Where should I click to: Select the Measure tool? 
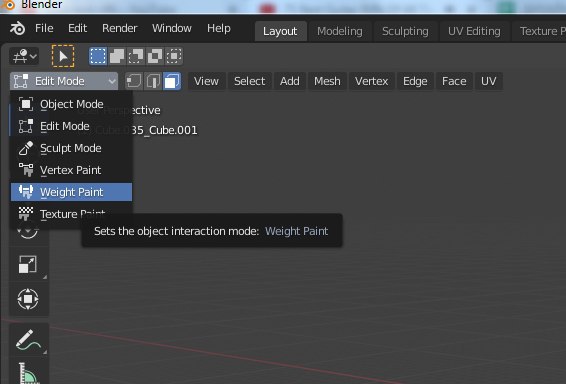coord(28,372)
